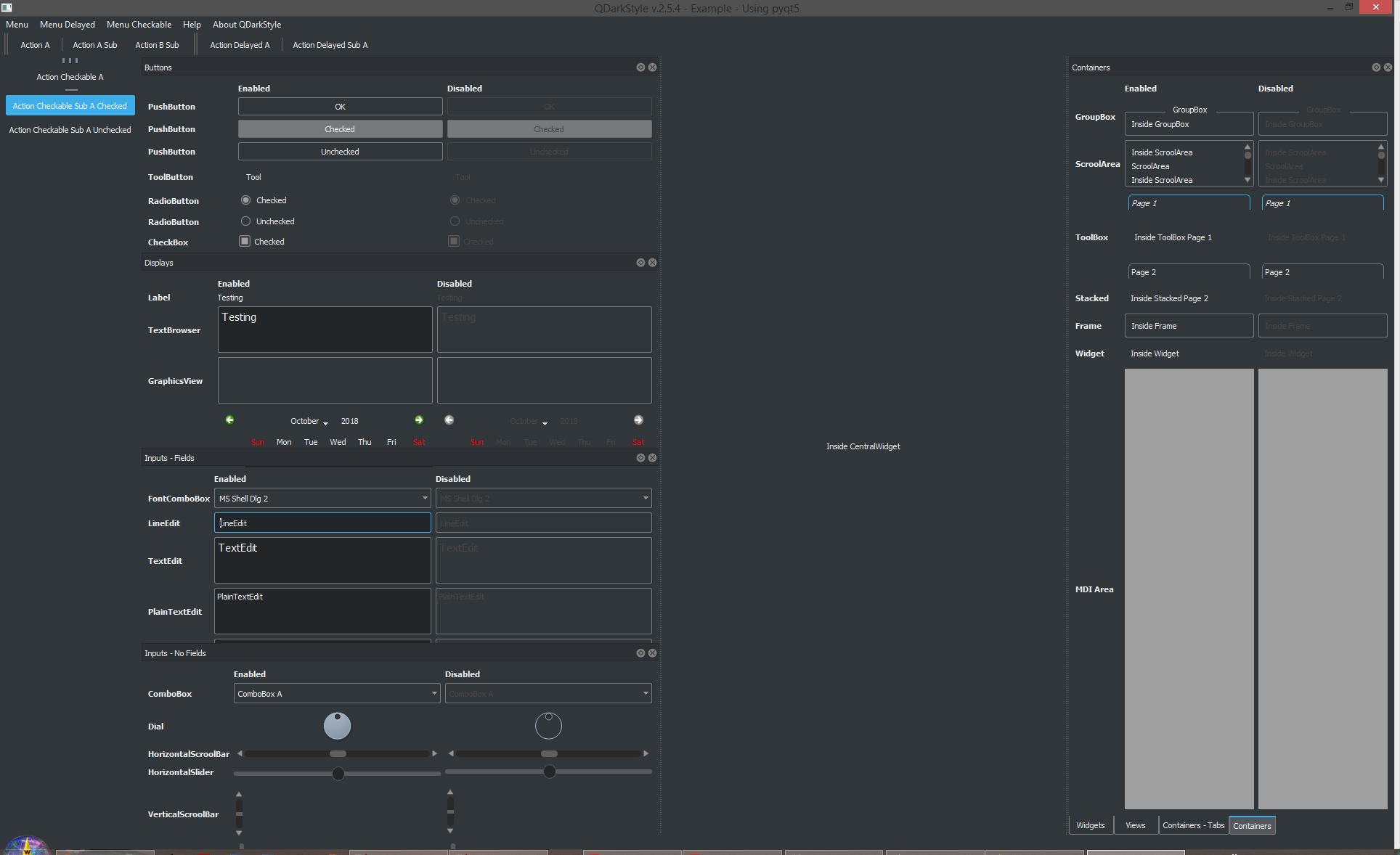Close the Displays panel

coord(652,263)
